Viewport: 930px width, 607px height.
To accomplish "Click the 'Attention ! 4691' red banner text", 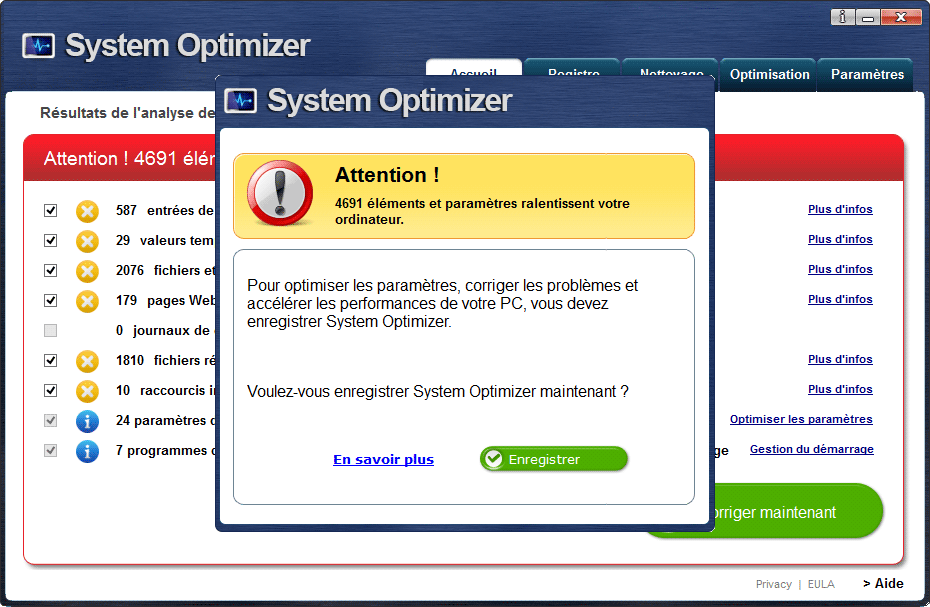I will pyautogui.click(x=129, y=158).
